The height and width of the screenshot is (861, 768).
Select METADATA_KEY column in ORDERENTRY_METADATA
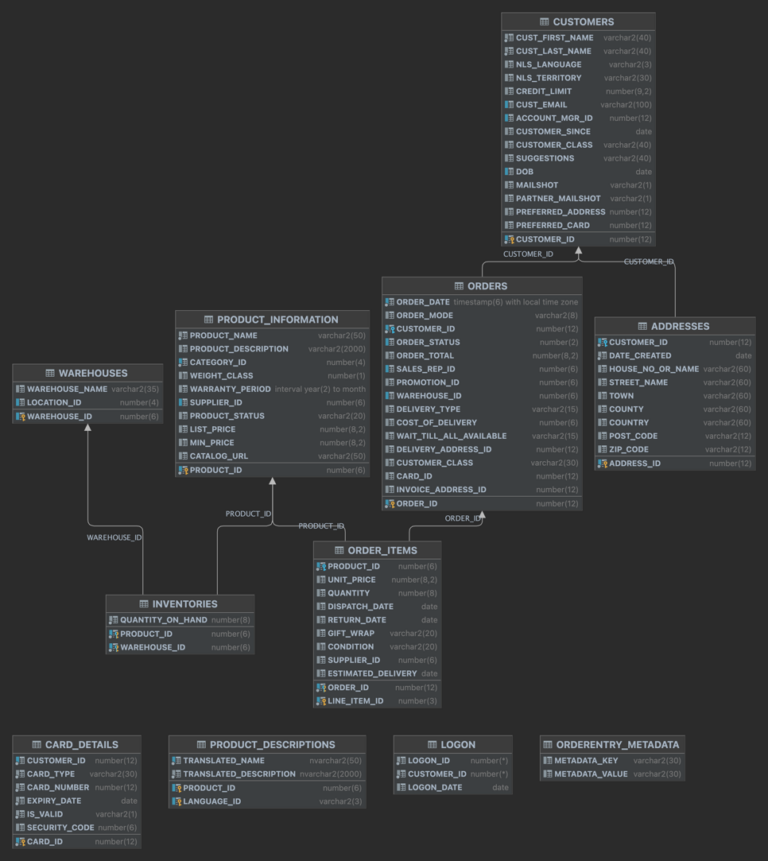[582, 761]
